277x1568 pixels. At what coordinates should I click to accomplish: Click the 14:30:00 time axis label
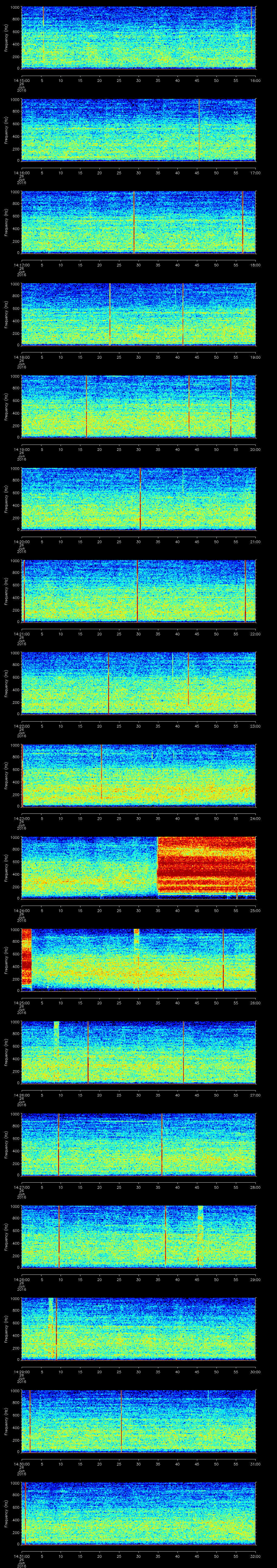tap(21, 1464)
